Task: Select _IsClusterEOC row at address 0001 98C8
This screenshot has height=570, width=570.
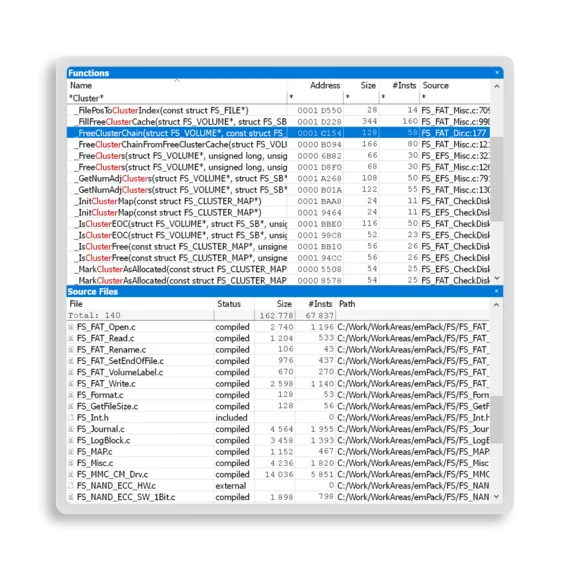Action: click(x=278, y=235)
